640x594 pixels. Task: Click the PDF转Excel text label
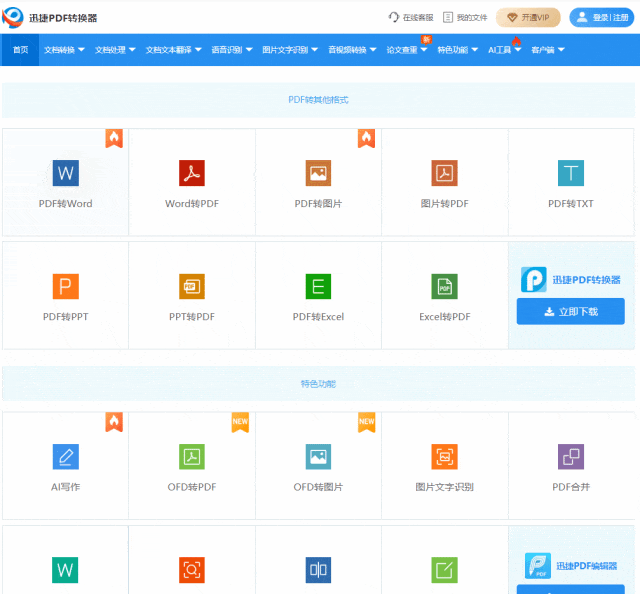(318, 317)
